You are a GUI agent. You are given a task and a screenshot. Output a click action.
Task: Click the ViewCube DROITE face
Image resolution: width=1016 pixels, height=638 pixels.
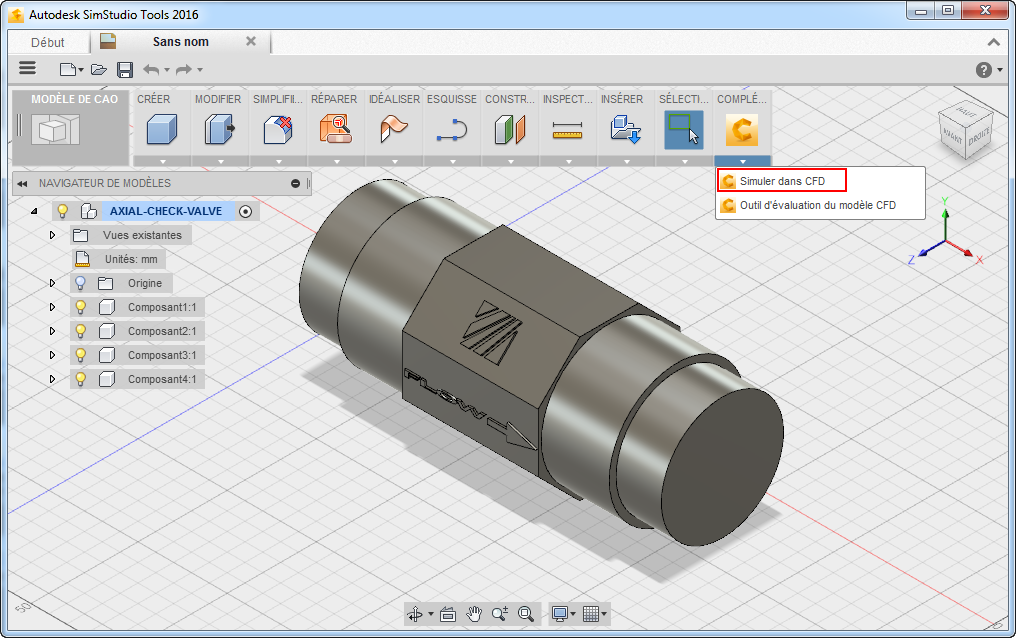click(x=980, y=137)
